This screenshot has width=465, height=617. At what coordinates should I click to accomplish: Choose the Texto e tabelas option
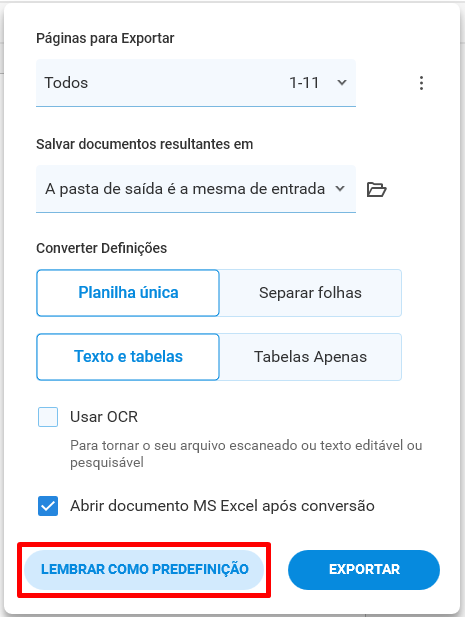[x=128, y=357]
